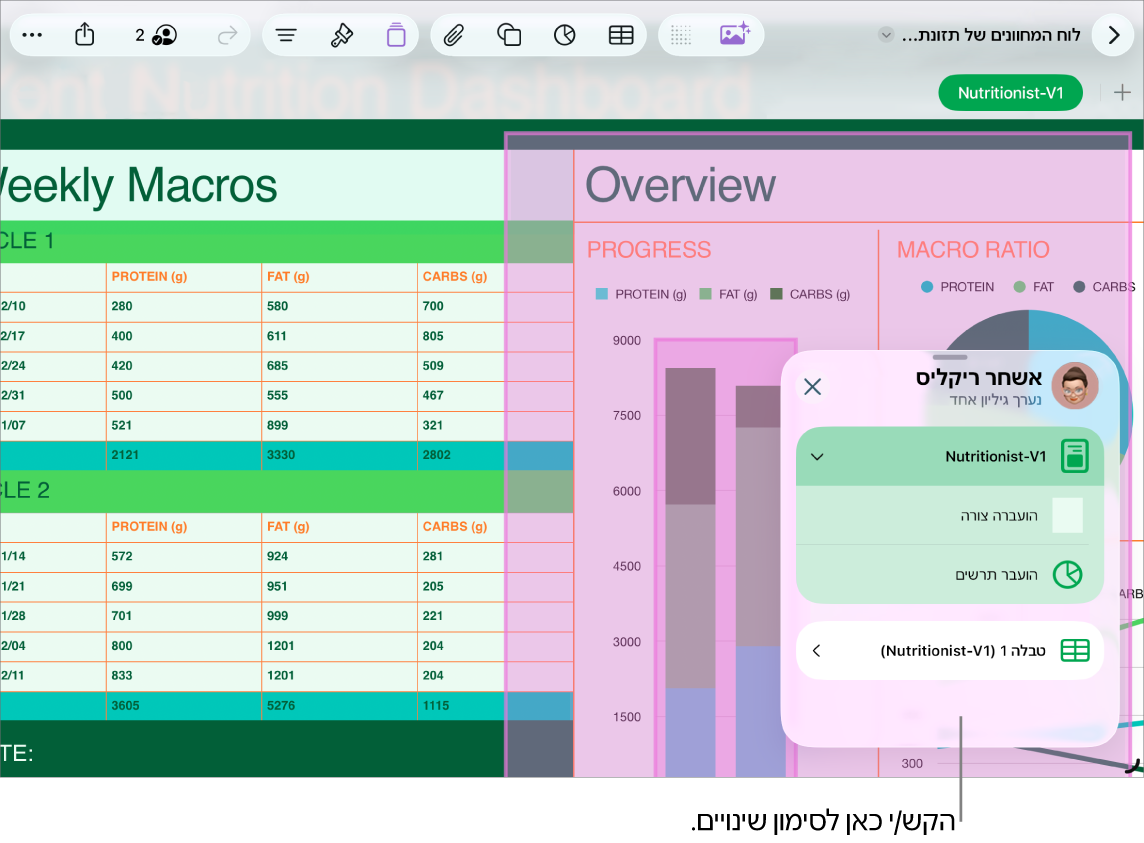Tap the Share icon in the toolbar

[85, 34]
